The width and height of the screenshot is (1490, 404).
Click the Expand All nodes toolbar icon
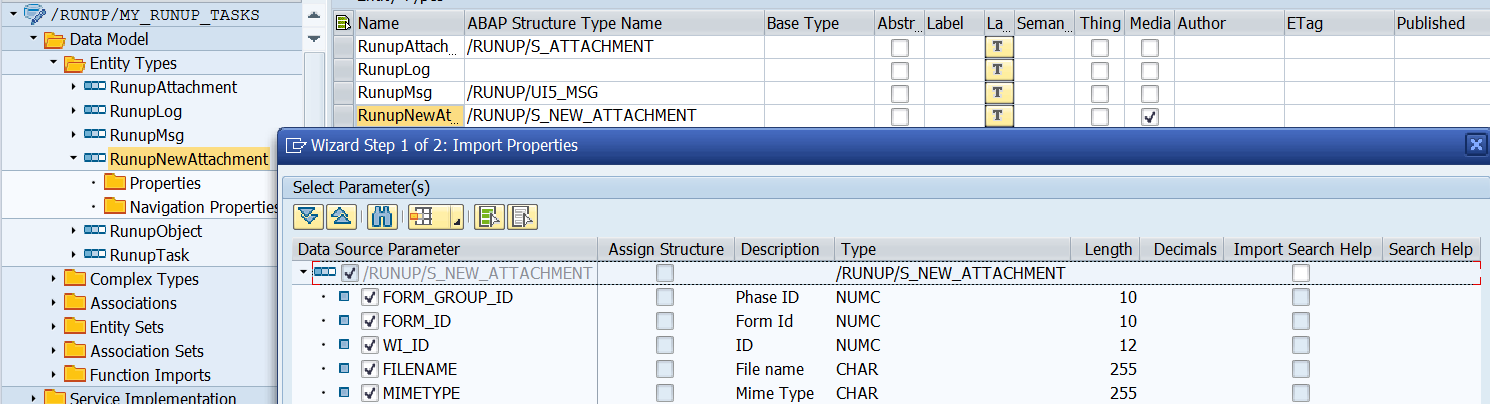pyautogui.click(x=309, y=216)
